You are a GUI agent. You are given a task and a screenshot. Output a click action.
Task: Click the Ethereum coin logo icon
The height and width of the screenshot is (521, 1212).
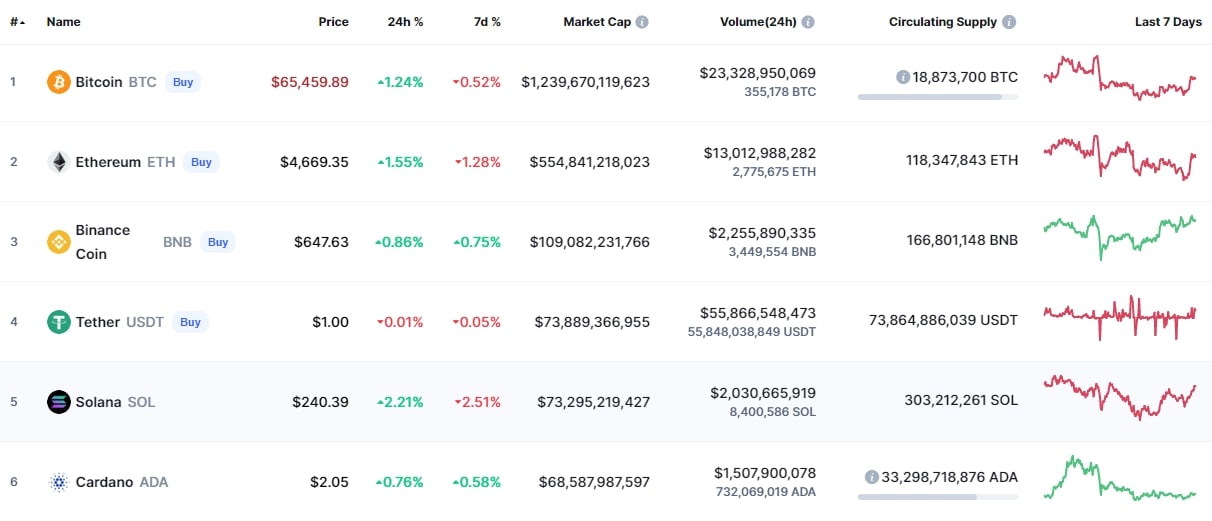coord(59,162)
